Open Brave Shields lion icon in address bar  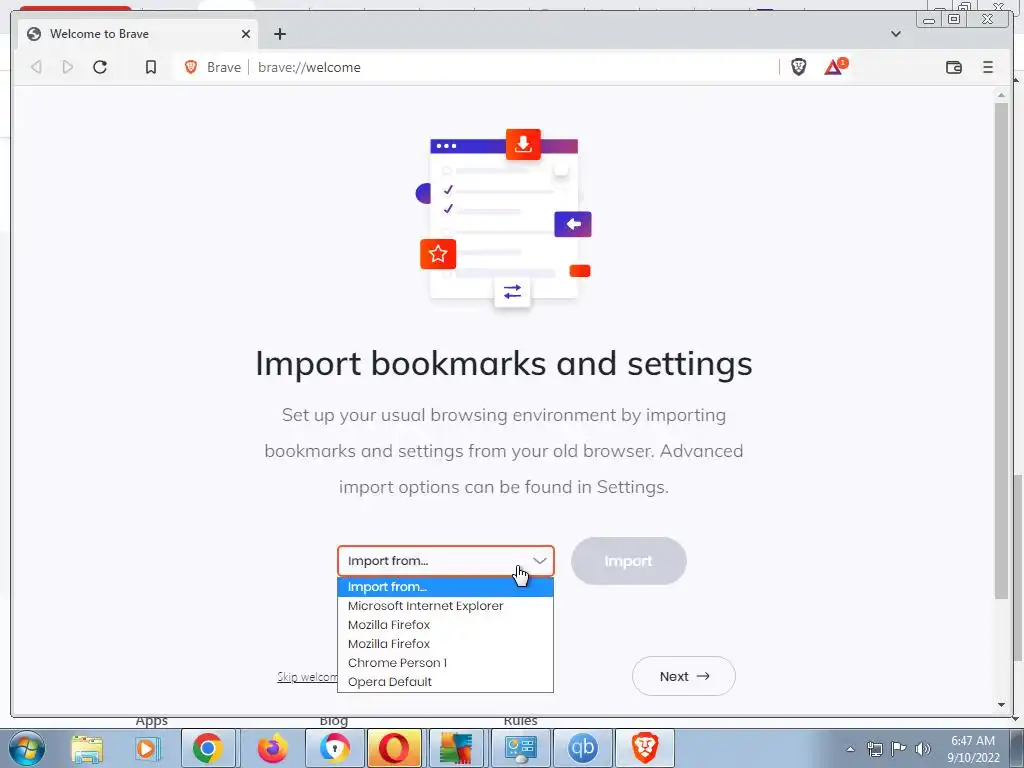coord(799,67)
